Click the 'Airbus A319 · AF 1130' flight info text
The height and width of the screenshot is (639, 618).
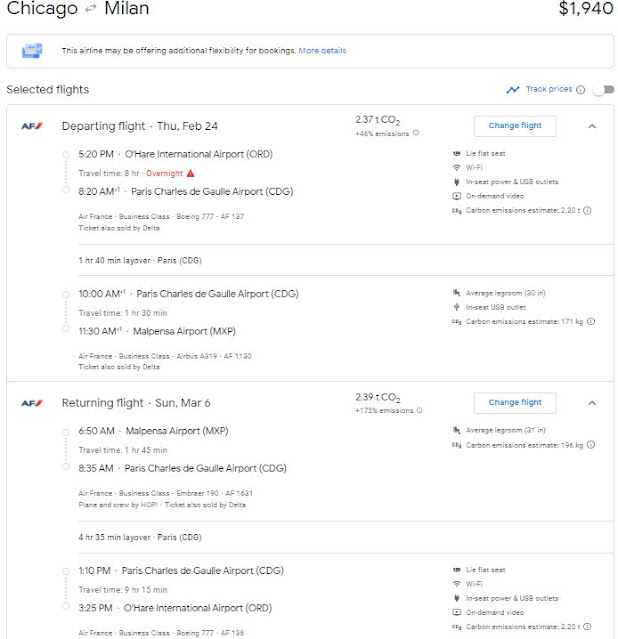(214, 356)
